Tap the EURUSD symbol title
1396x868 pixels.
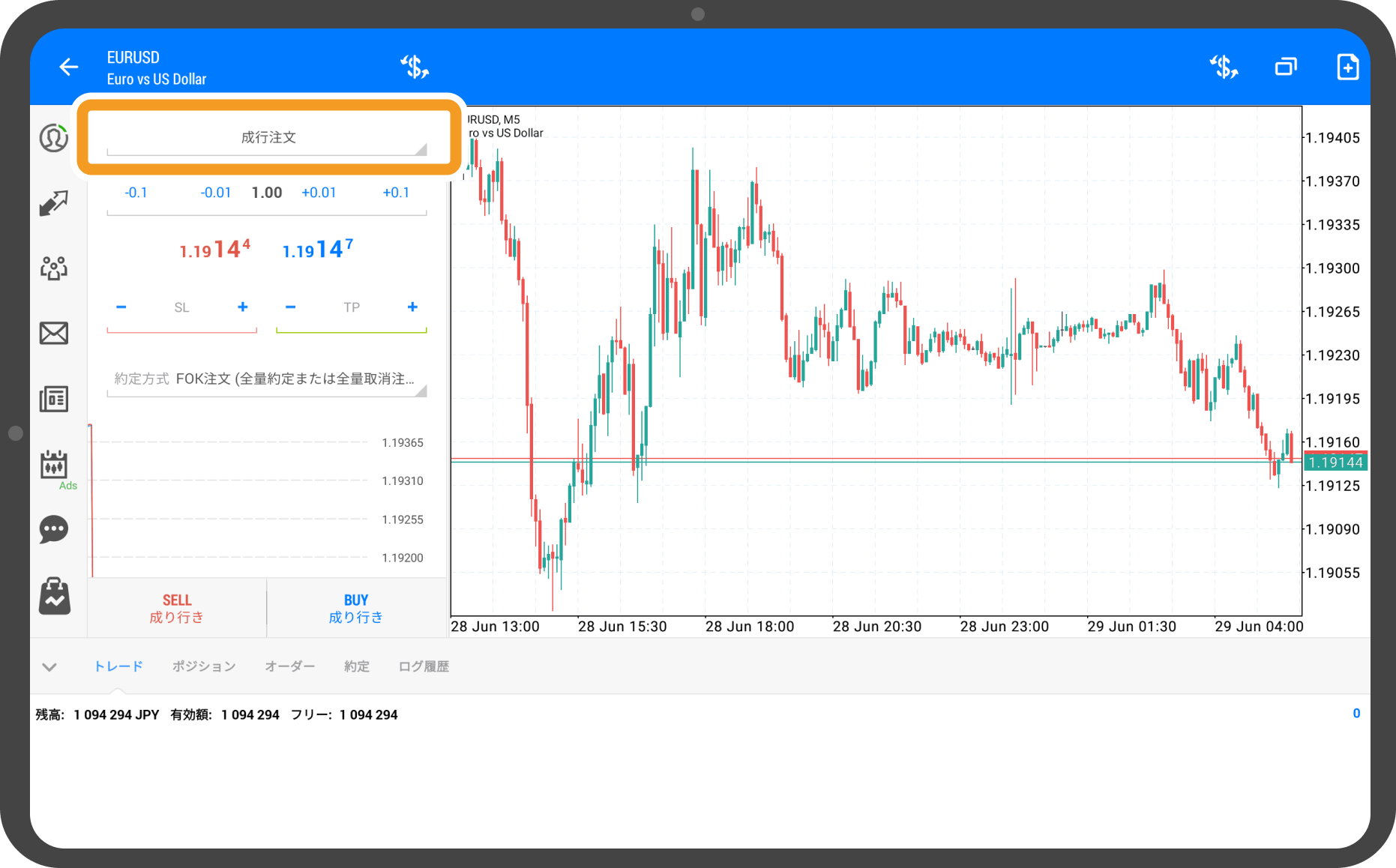tap(133, 58)
